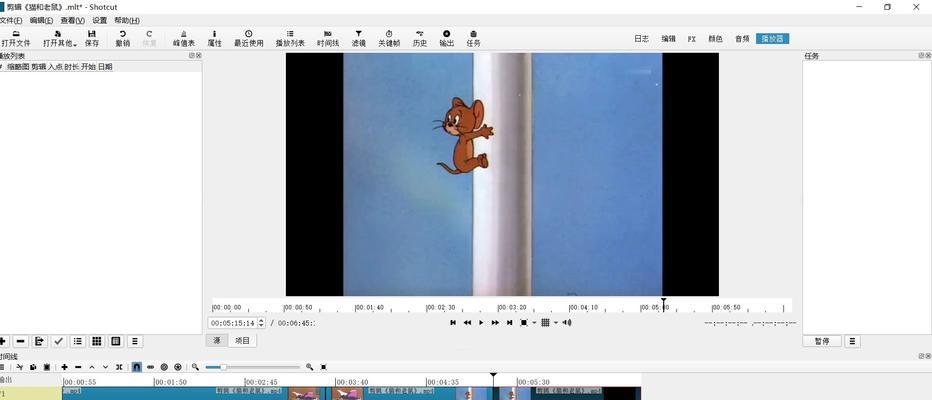Add to playlist with plus button
This screenshot has height=400, width=932.
pos(3,341)
